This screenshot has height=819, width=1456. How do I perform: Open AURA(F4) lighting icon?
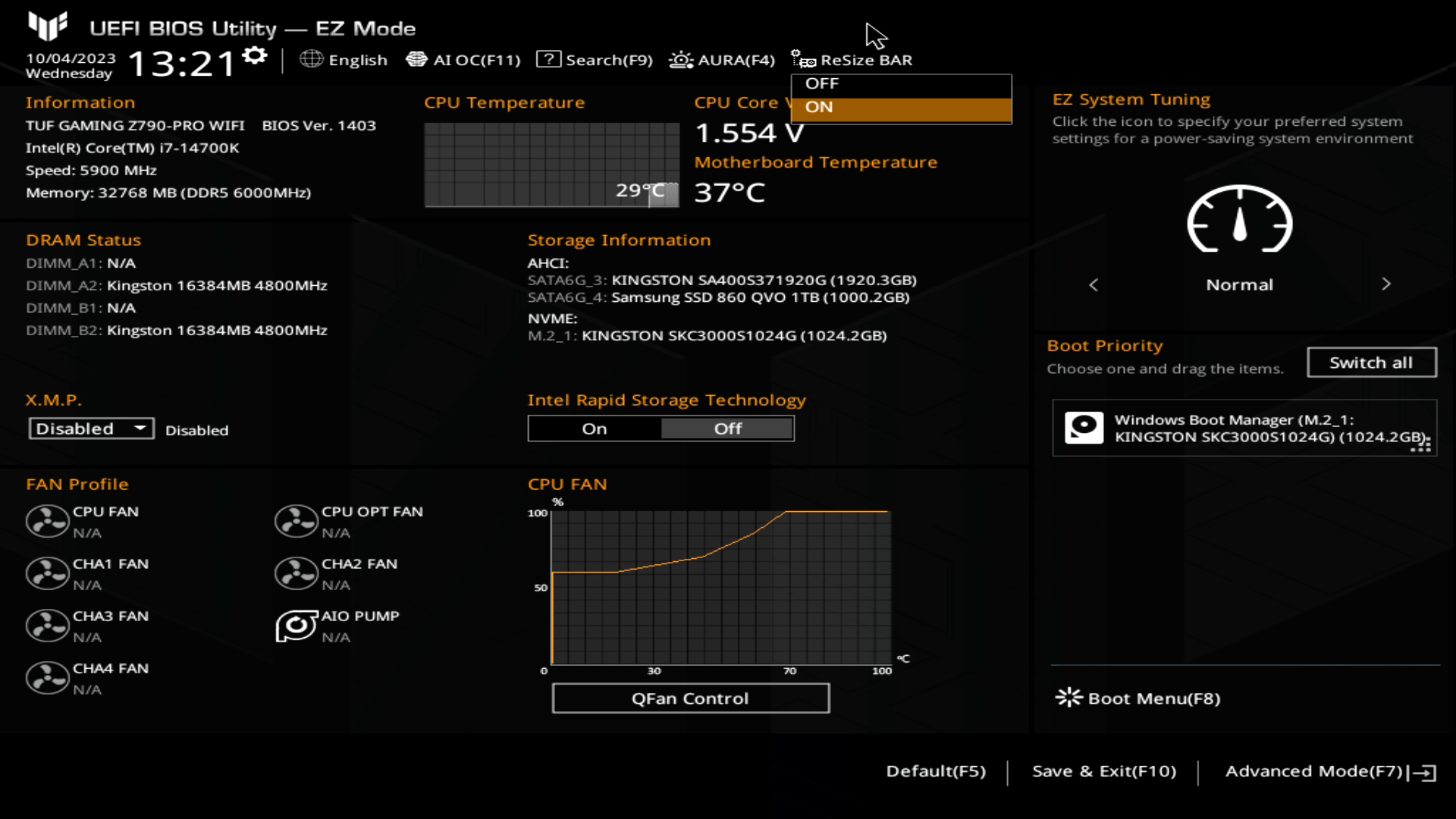(681, 59)
